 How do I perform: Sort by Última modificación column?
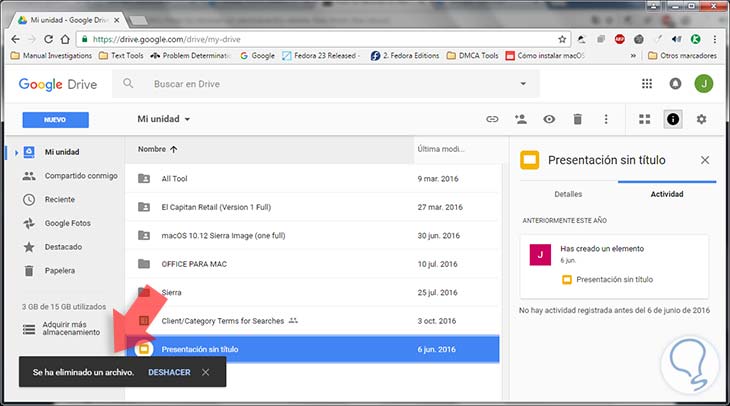440,149
